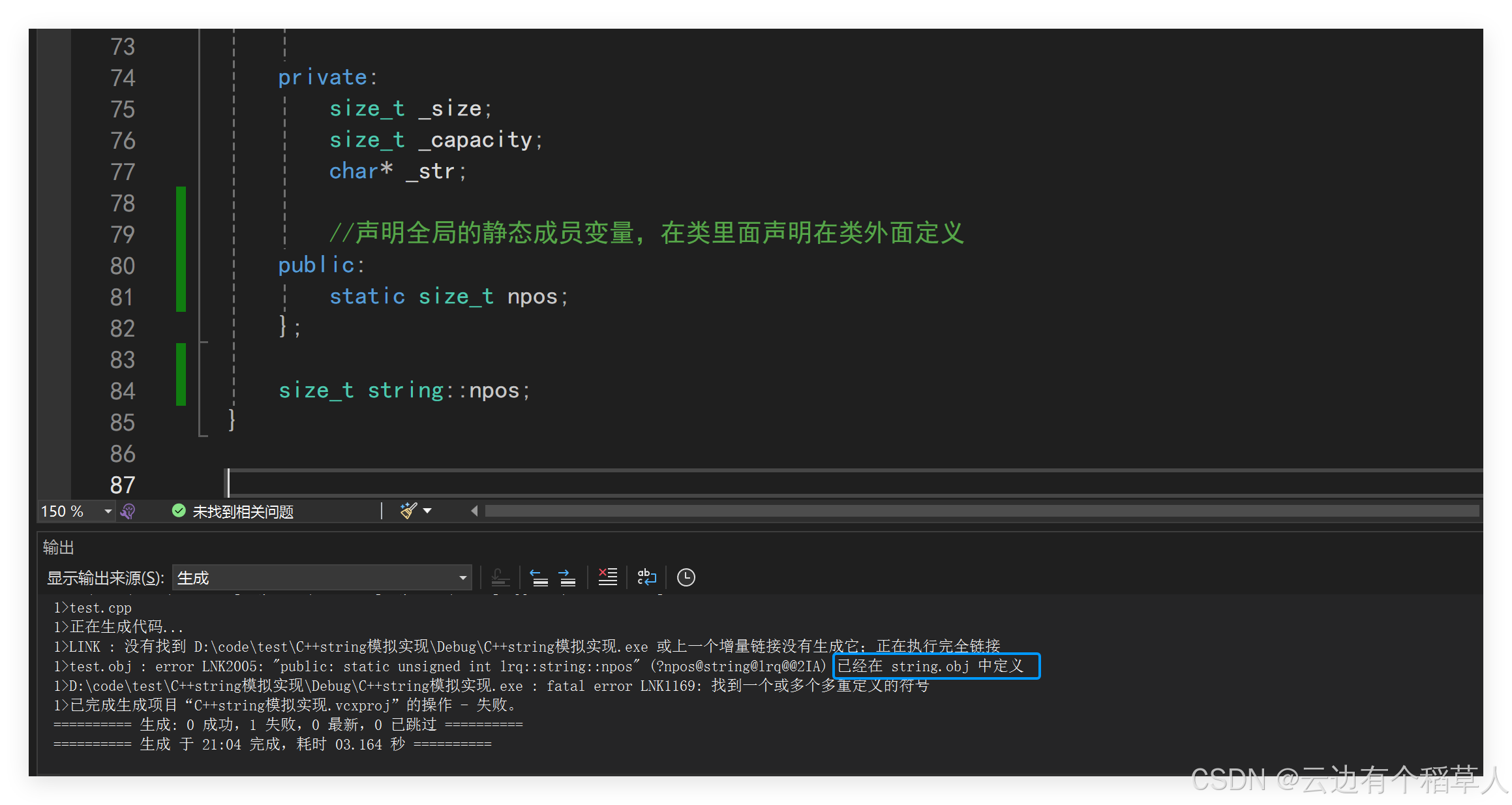Click line number 84 in the gutter
Viewport: 1512px width, 805px height.
pos(122,391)
